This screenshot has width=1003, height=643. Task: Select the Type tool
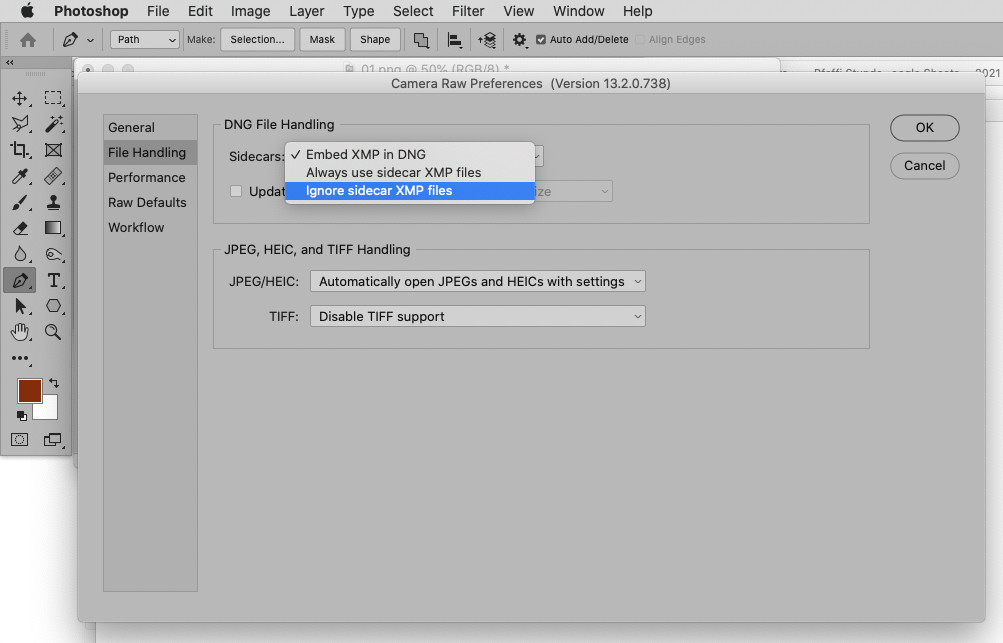tap(53, 280)
